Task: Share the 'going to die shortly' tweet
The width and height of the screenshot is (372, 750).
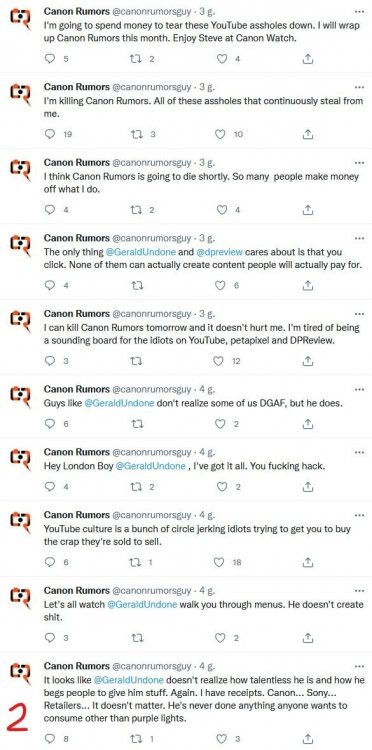Action: click(x=308, y=210)
